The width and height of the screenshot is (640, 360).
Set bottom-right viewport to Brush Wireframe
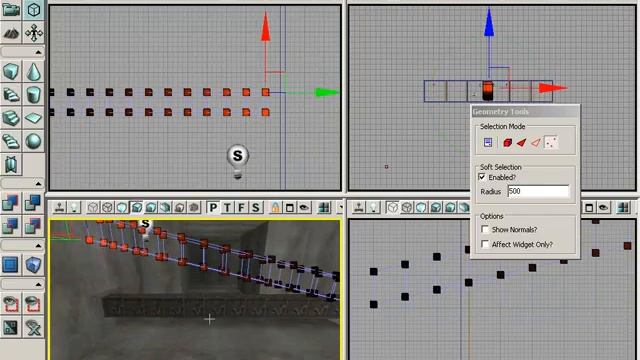pos(392,207)
